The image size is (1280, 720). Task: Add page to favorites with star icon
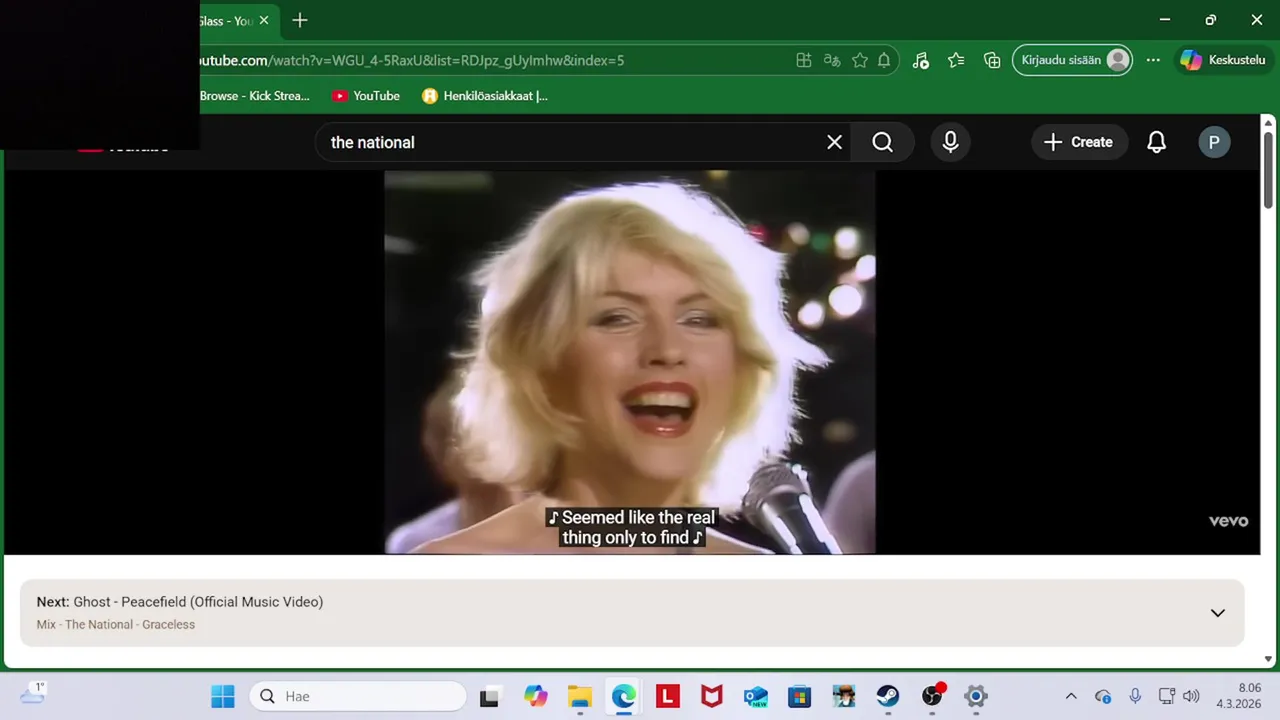[859, 60]
